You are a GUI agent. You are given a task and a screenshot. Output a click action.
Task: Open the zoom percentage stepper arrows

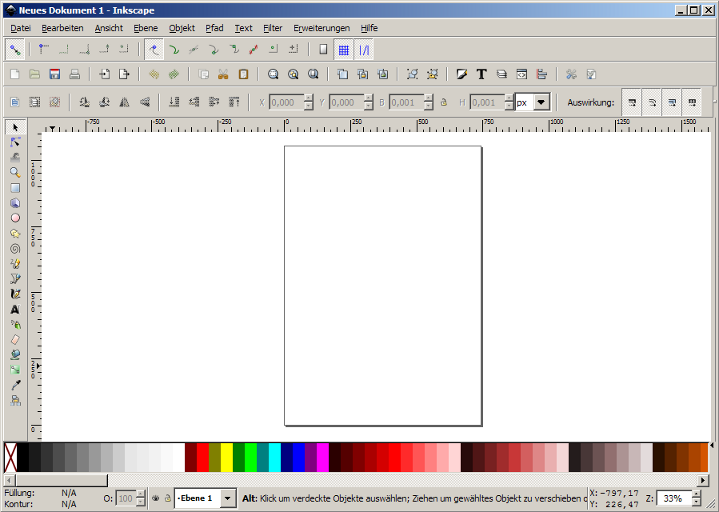[x=696, y=498]
